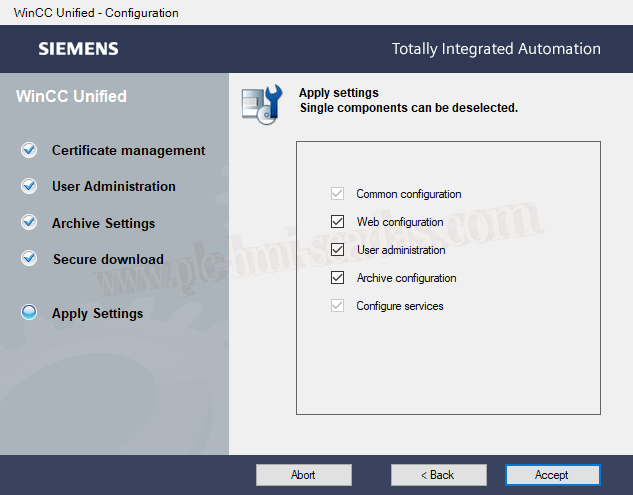Click the WinCC Unified - Configuration title bar

97,13
